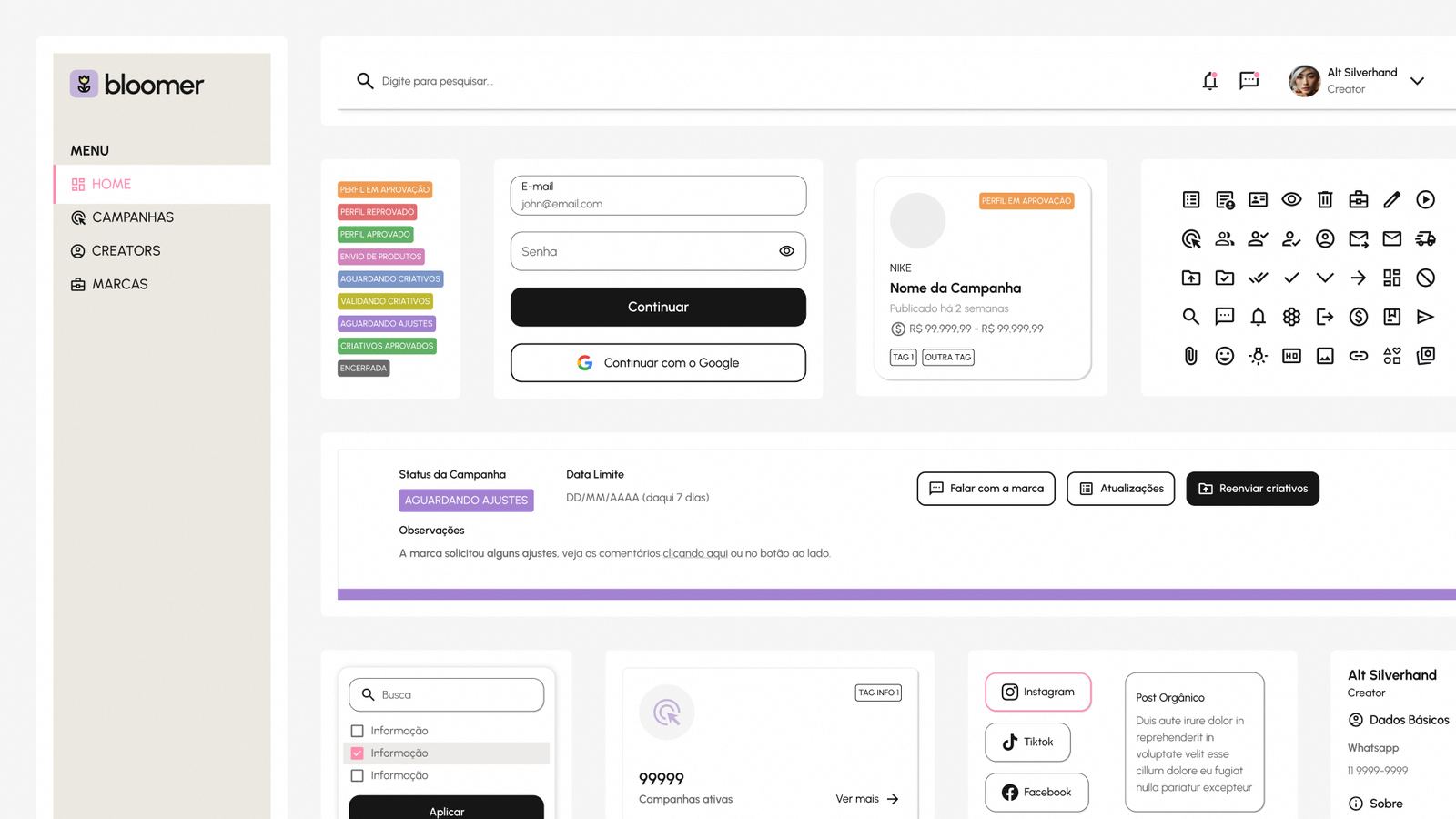Click the black Continuar button
The image size is (1456, 819).
[658, 307]
